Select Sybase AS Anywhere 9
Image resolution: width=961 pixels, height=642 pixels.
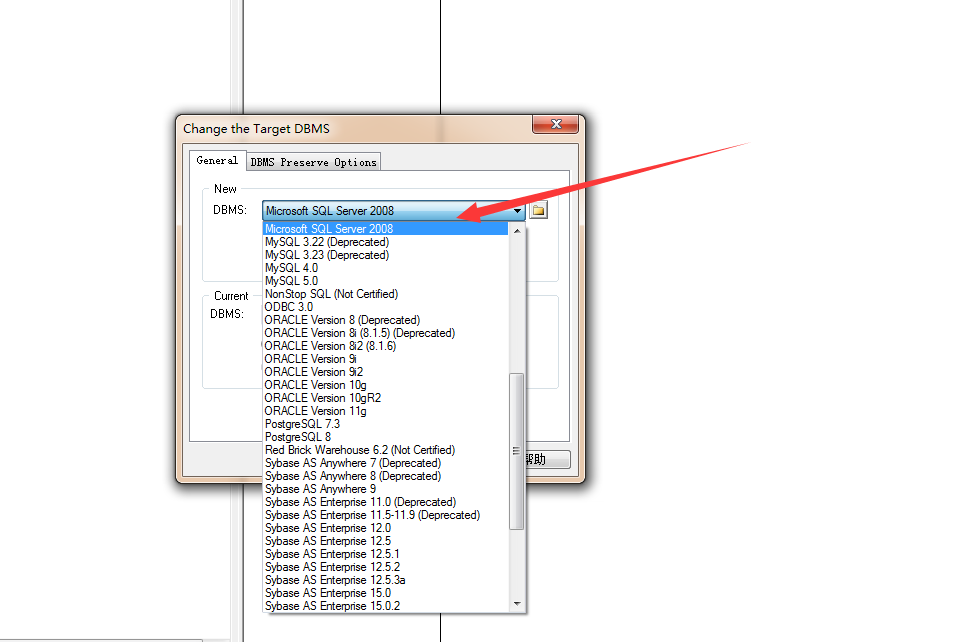pos(386,489)
